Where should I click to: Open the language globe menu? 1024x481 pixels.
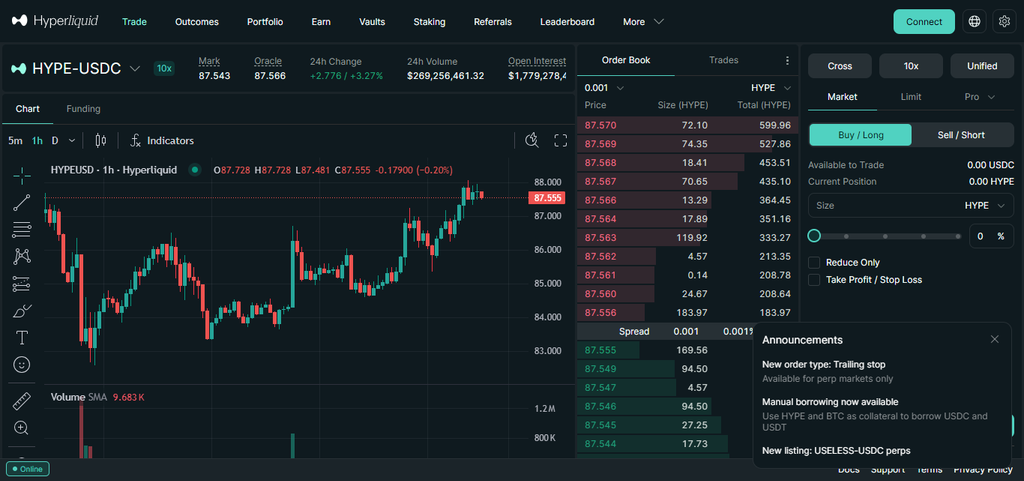point(974,22)
